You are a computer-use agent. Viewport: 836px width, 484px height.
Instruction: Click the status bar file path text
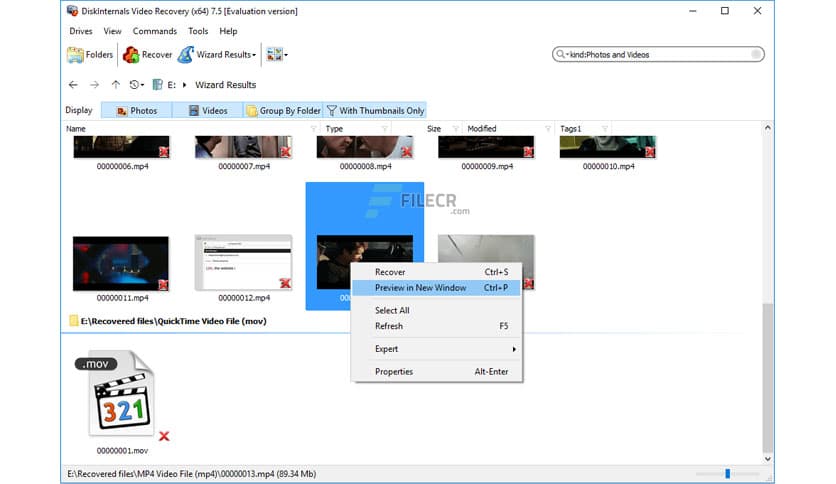pos(191,474)
